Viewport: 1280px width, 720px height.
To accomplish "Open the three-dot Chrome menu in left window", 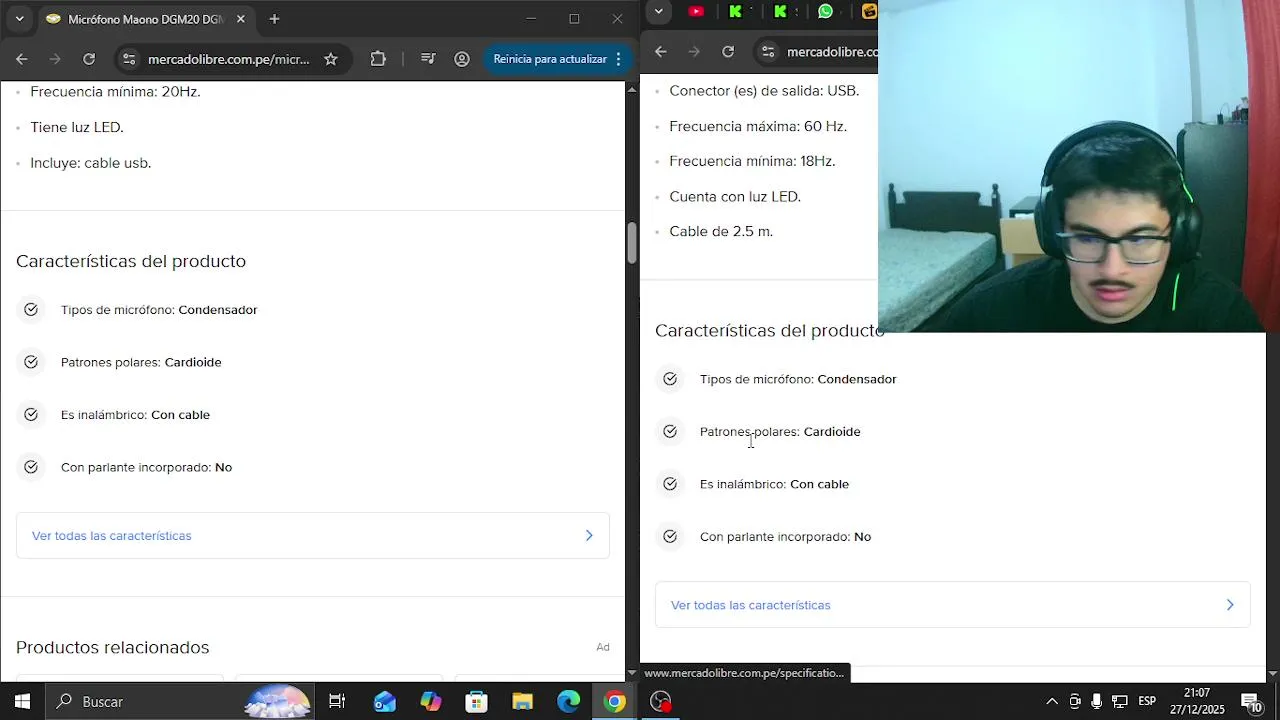I will pos(618,59).
